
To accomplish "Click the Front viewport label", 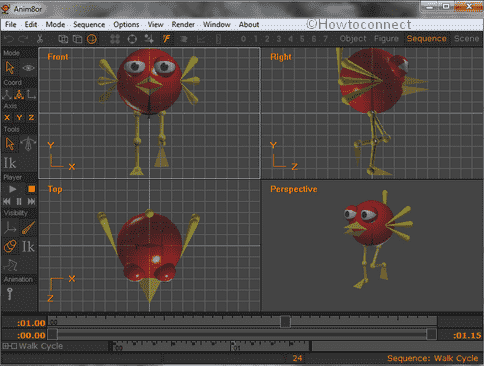I will (58, 57).
